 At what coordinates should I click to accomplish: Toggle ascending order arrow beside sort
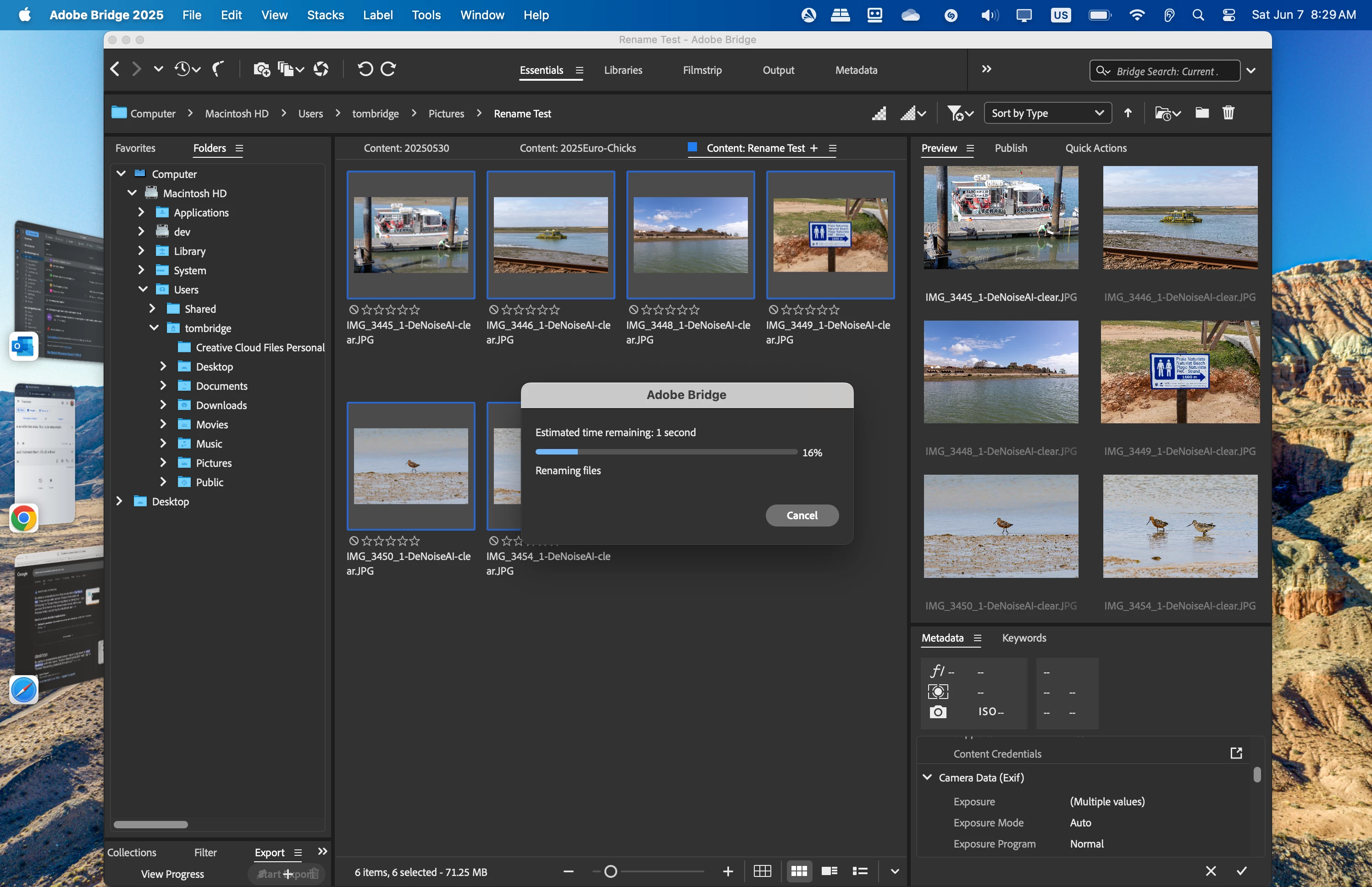(x=1128, y=113)
